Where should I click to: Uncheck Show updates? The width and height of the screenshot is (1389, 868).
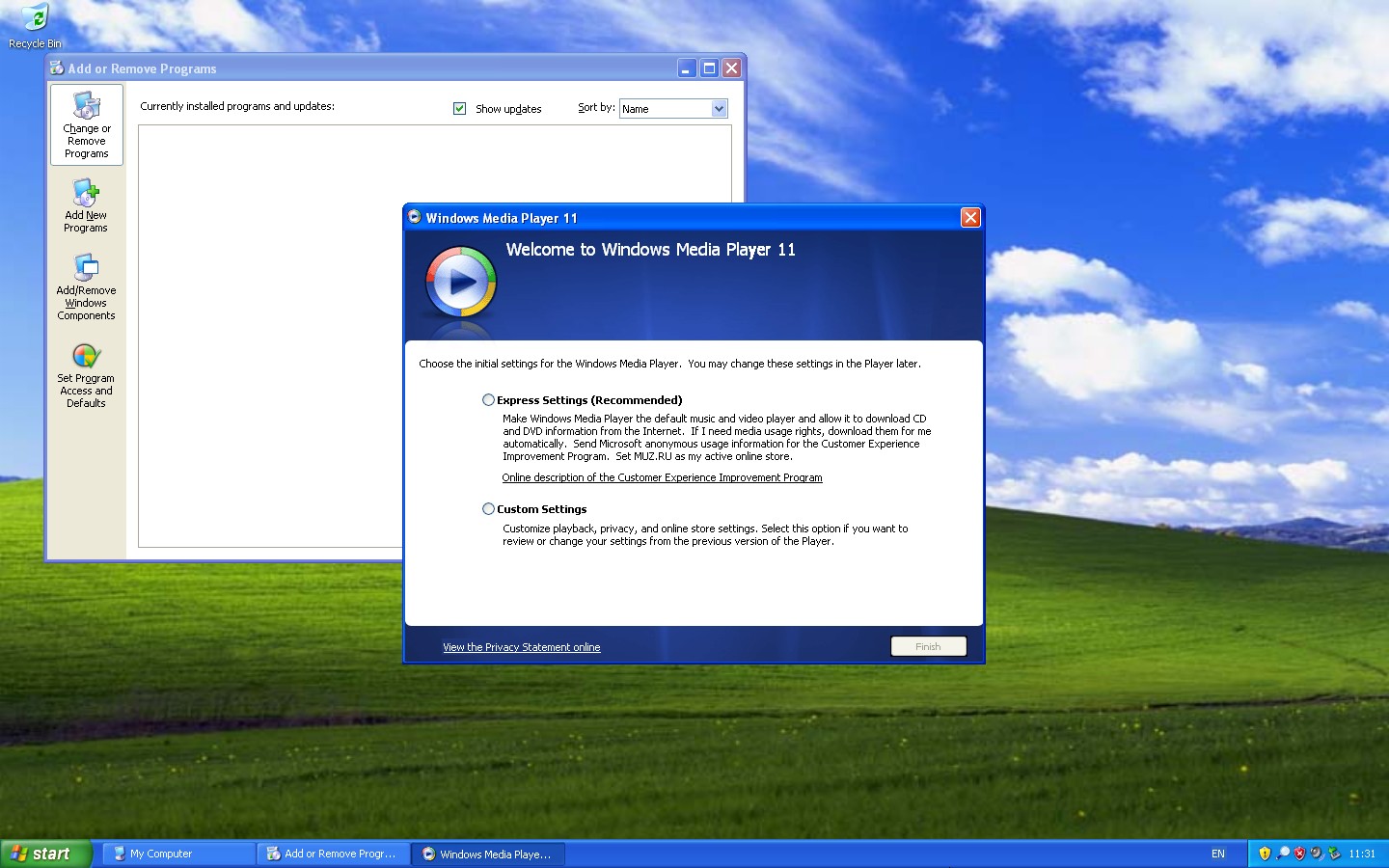460,108
